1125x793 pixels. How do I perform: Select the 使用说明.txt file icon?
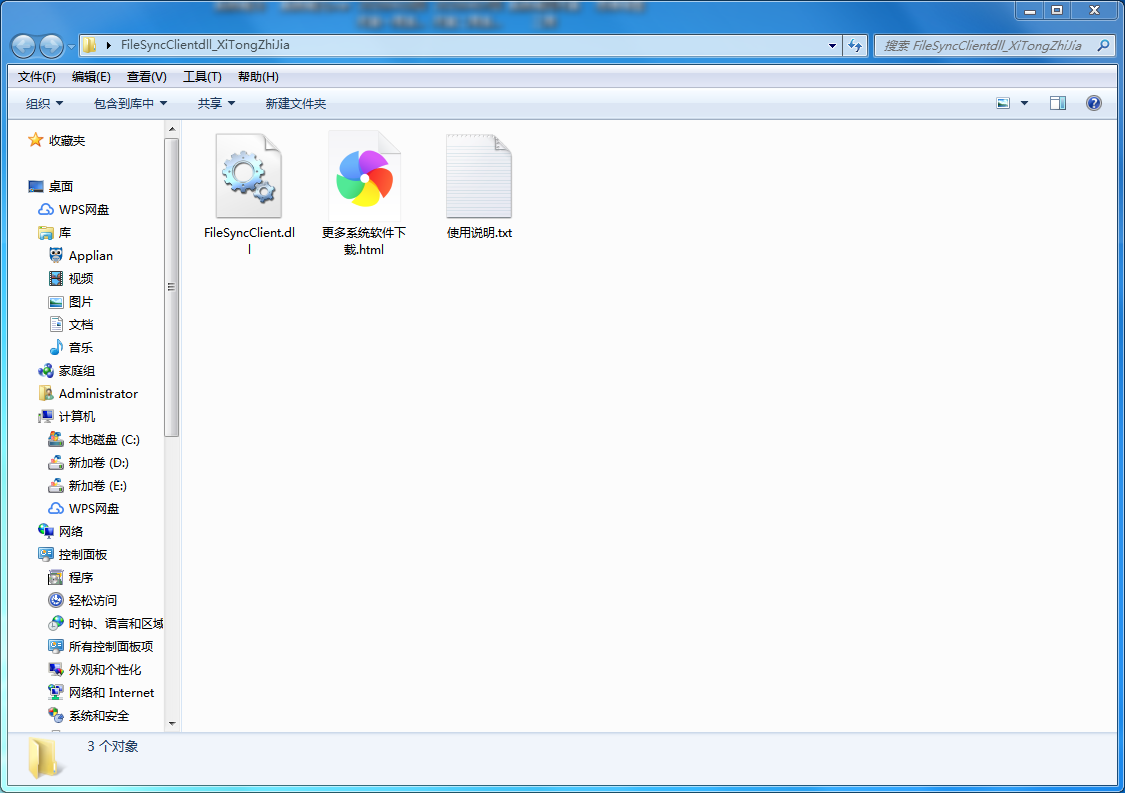click(x=479, y=176)
